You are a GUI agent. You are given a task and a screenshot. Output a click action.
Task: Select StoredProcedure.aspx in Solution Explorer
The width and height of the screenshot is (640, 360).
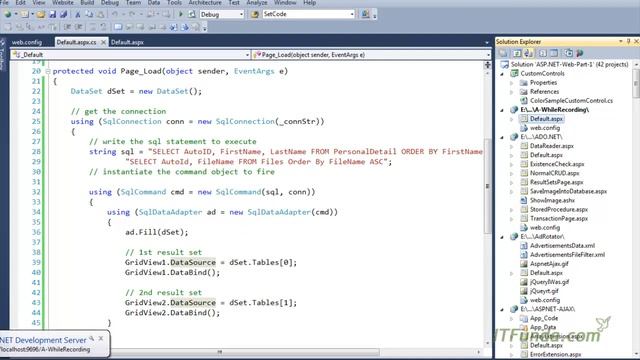coord(559,209)
